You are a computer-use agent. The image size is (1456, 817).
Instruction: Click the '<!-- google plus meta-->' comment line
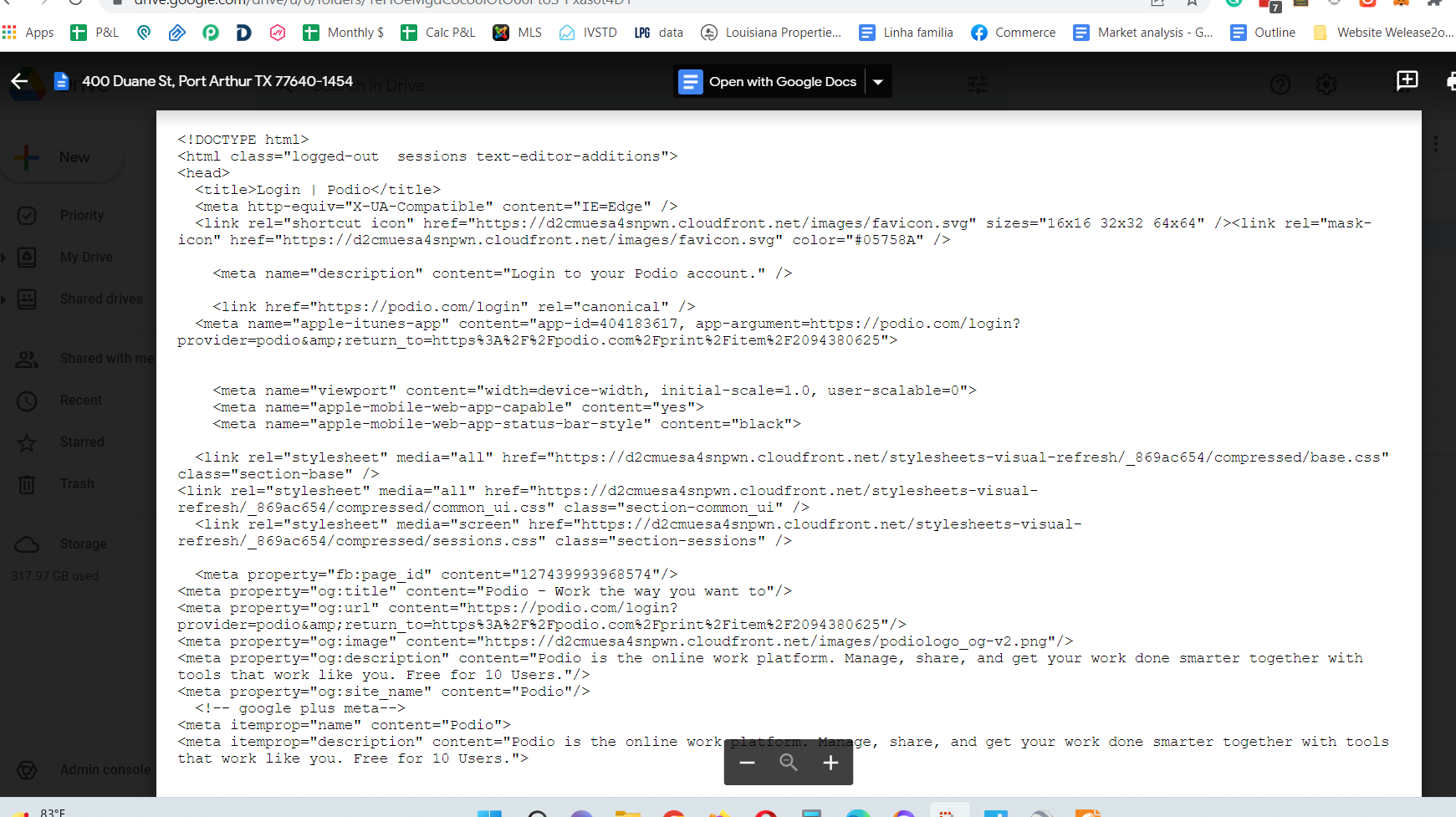point(300,708)
